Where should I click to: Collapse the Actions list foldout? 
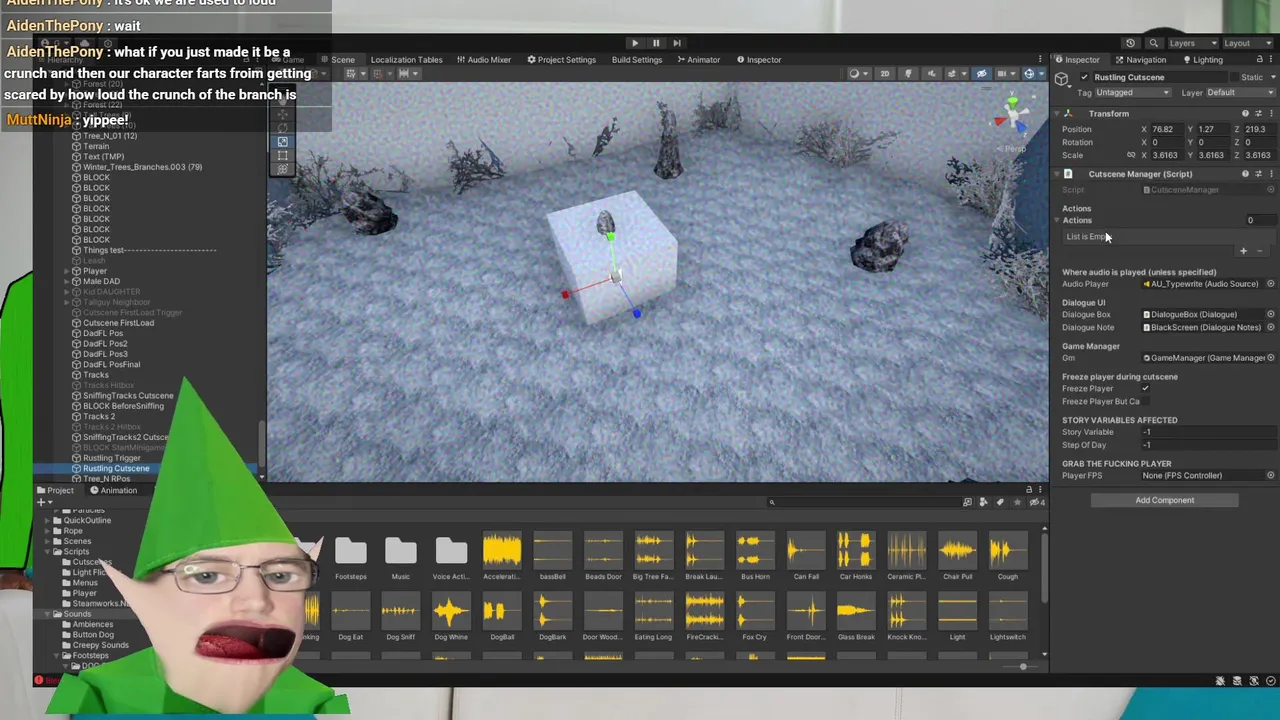(1058, 220)
